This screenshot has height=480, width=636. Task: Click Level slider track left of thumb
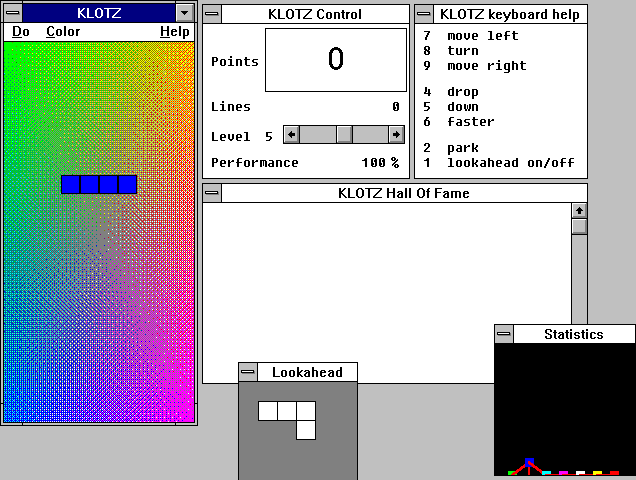click(318, 135)
